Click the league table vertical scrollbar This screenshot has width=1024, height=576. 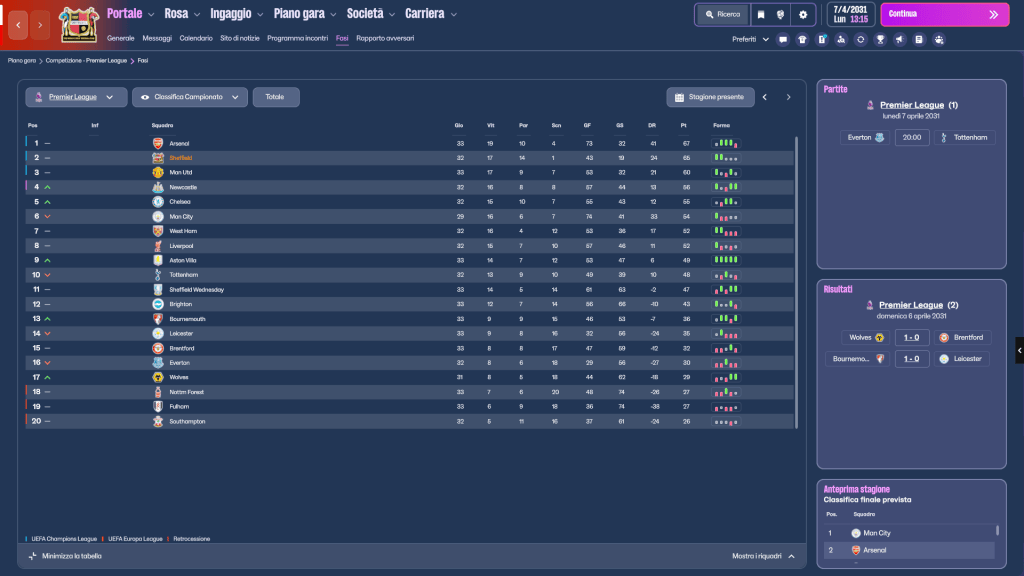pyautogui.click(x=796, y=282)
